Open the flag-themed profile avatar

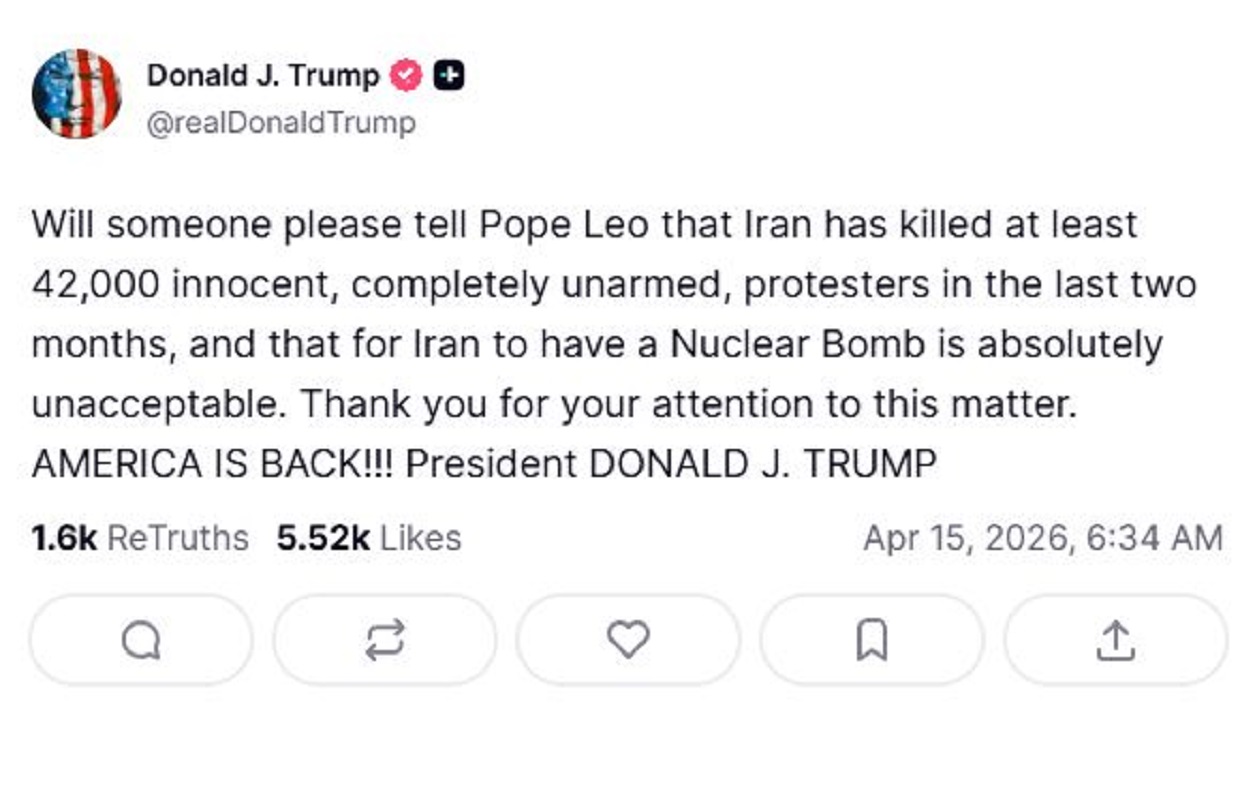pyautogui.click(x=76, y=93)
